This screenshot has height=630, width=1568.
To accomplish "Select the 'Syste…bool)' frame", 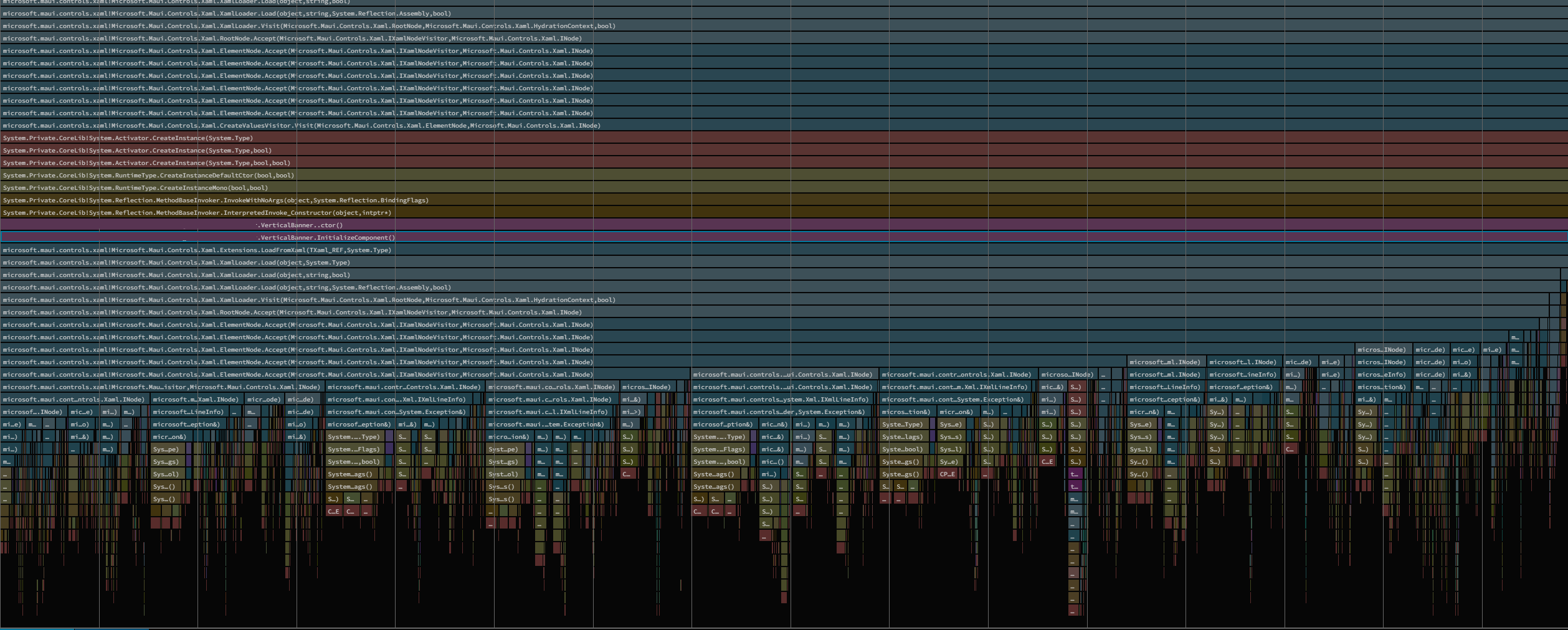I will 905,449.
